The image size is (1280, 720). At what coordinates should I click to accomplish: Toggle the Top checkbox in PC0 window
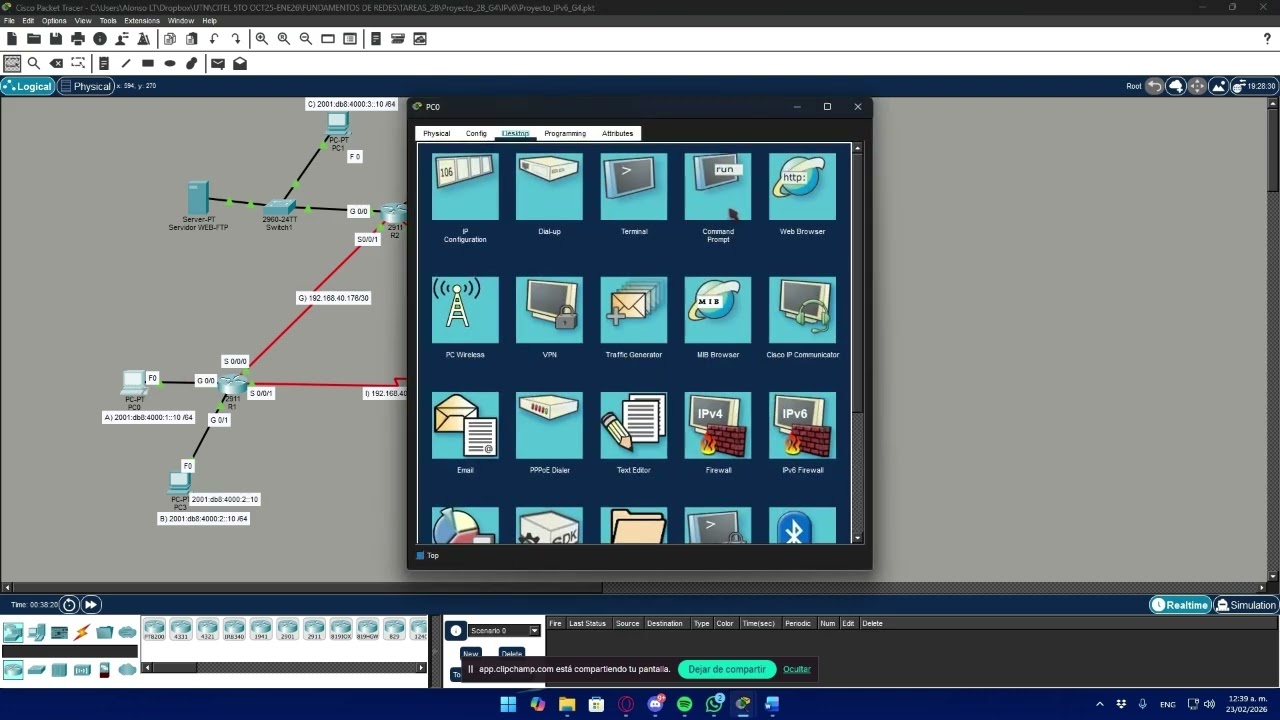point(420,556)
